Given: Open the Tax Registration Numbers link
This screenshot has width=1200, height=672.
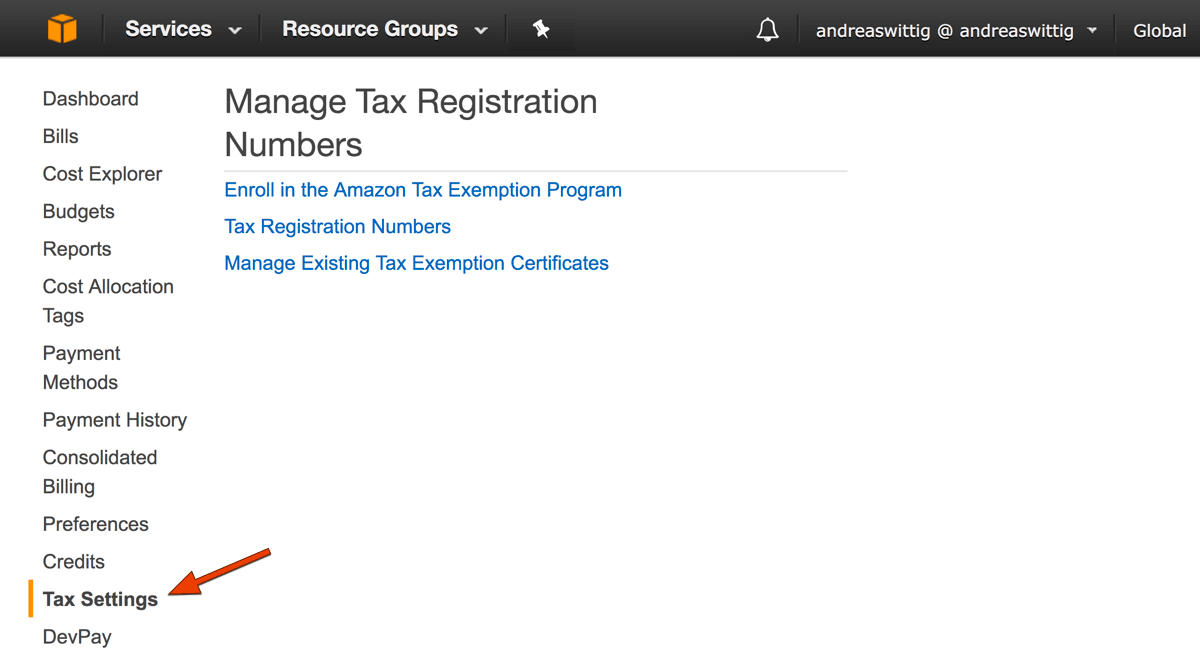Looking at the screenshot, I should tap(337, 227).
